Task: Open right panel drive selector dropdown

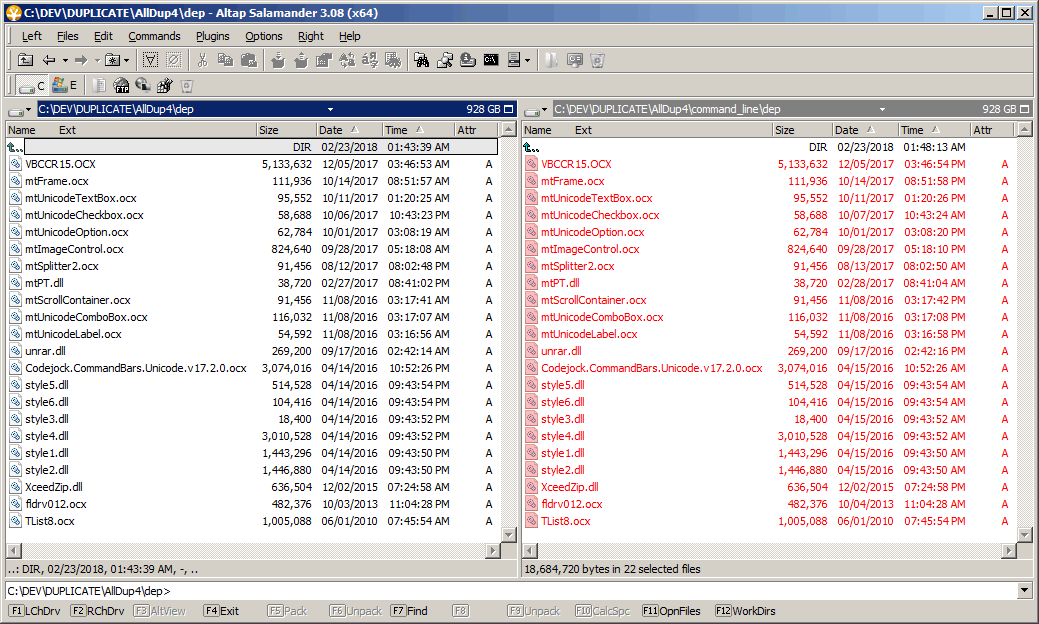Action: (536, 109)
